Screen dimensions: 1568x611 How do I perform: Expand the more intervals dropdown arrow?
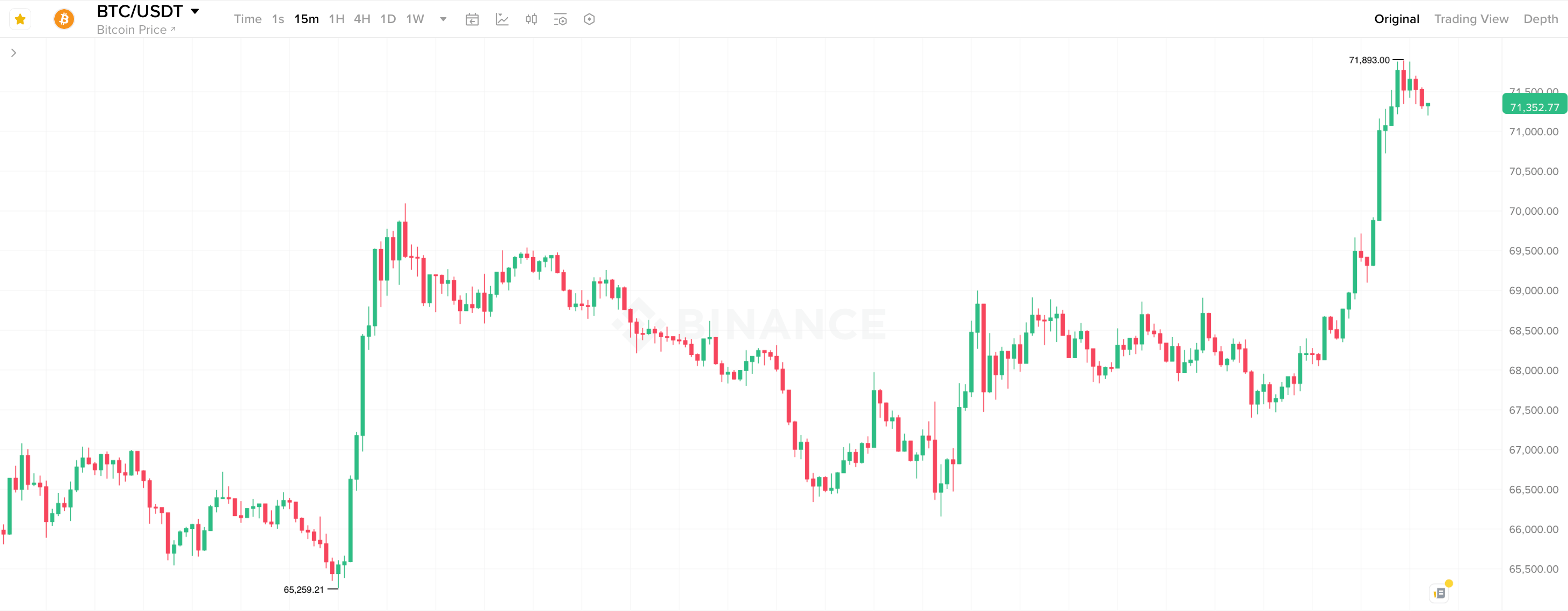point(443,19)
